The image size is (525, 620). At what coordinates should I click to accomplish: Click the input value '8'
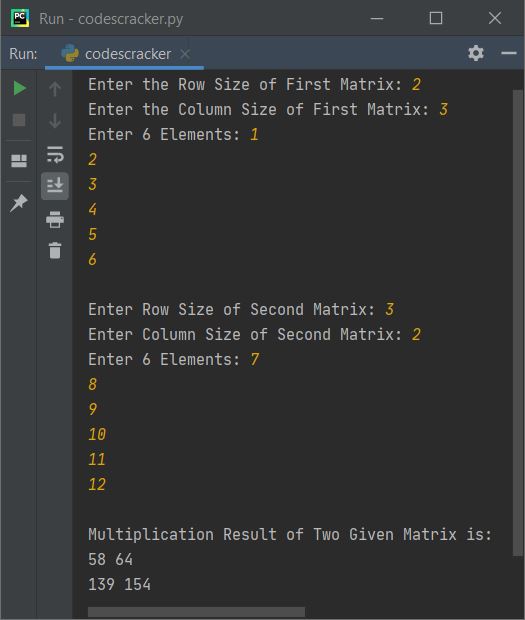(x=93, y=384)
